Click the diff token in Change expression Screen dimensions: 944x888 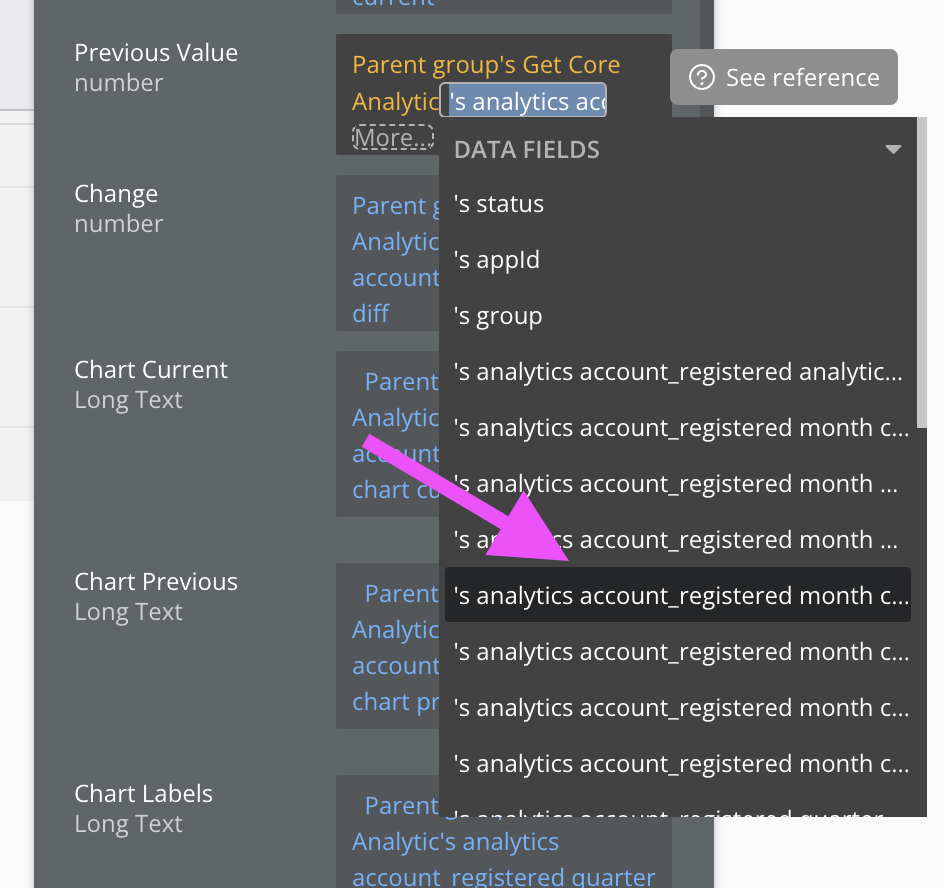point(365,313)
